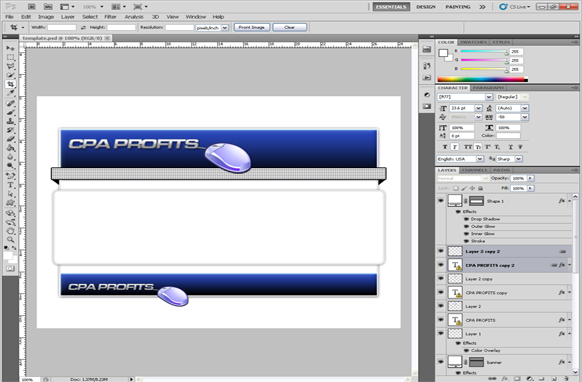Select the Quick Selection tool
The height and width of the screenshot is (382, 582).
point(10,75)
